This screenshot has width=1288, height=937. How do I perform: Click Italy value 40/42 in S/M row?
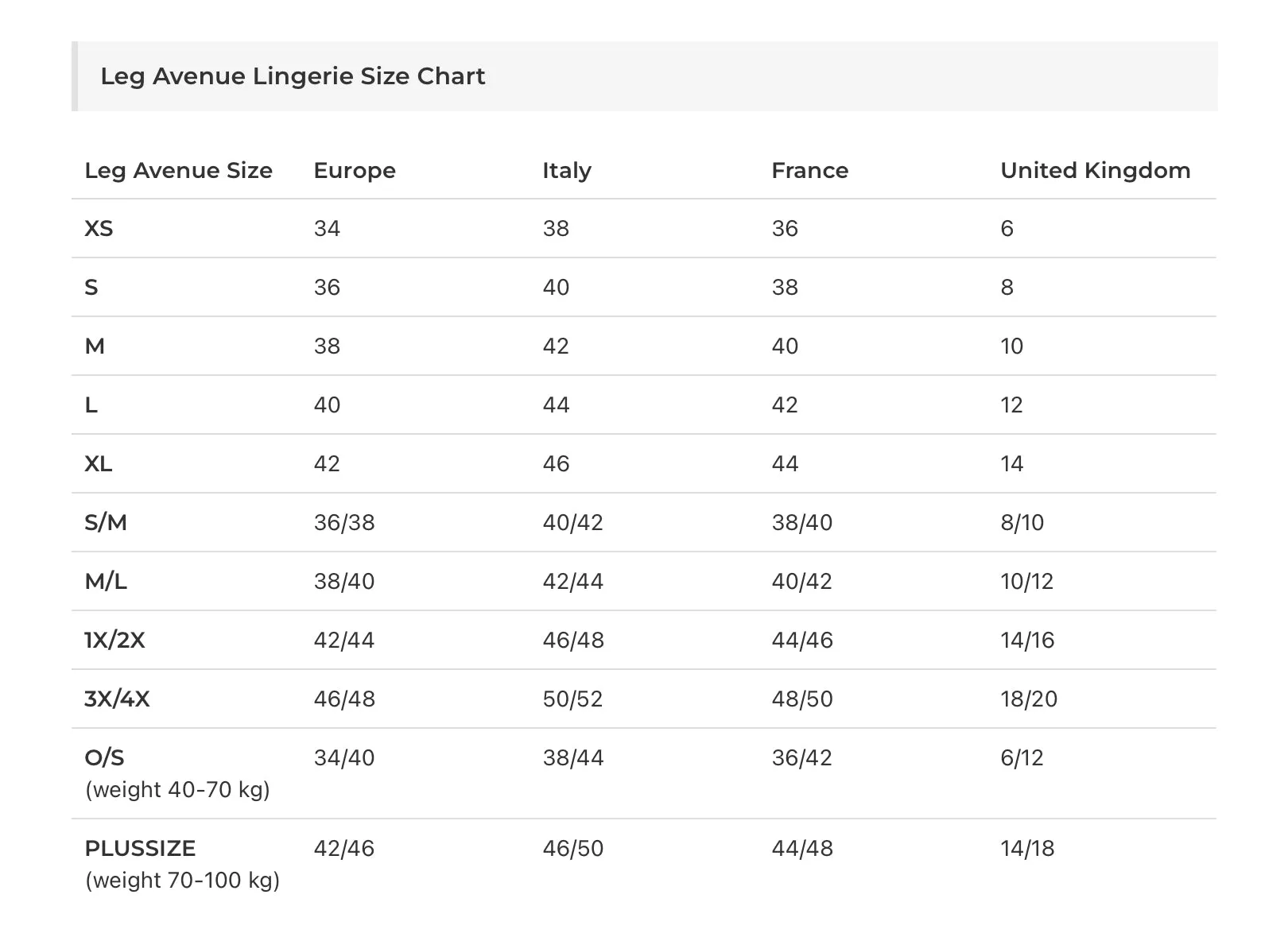573,523
